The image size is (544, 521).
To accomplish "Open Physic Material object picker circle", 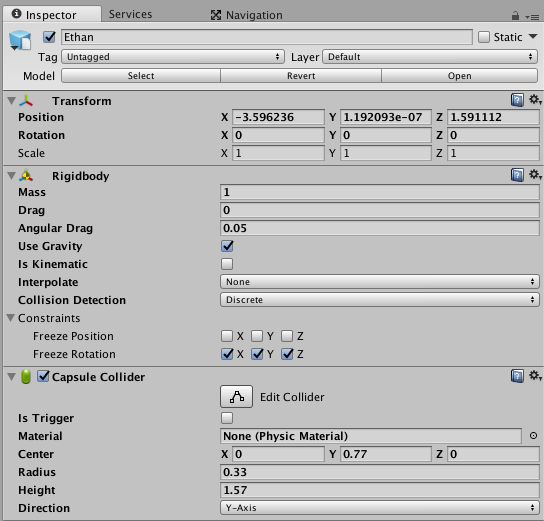I will 533,436.
